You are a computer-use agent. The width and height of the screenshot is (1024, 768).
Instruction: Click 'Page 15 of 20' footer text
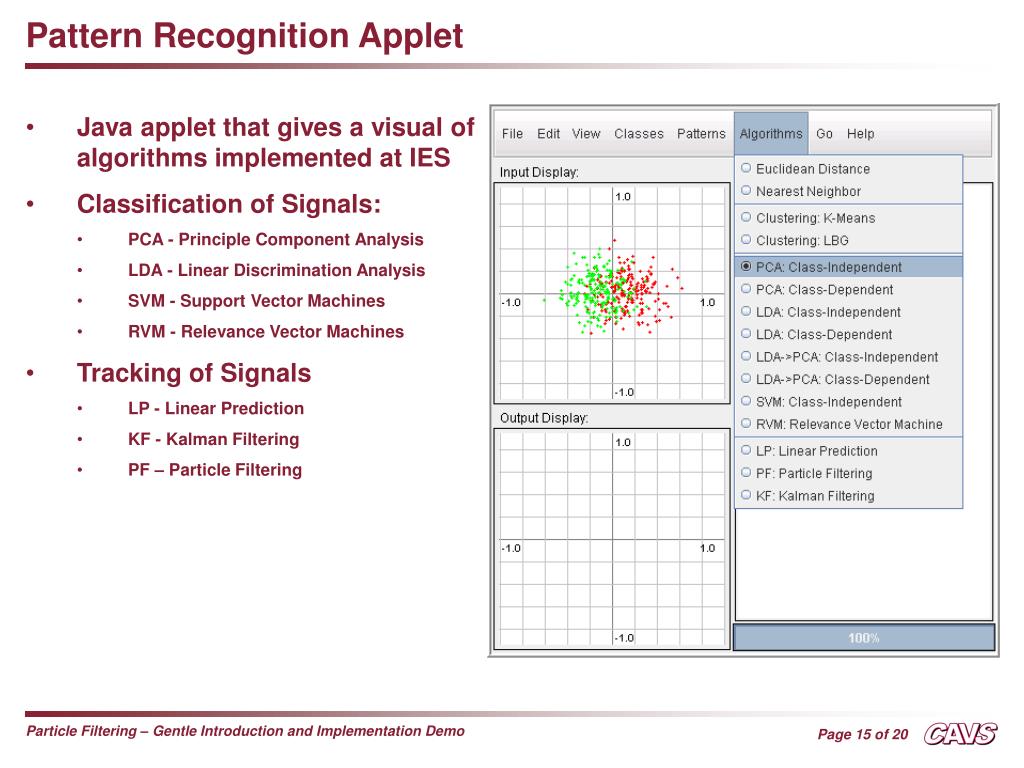863,735
